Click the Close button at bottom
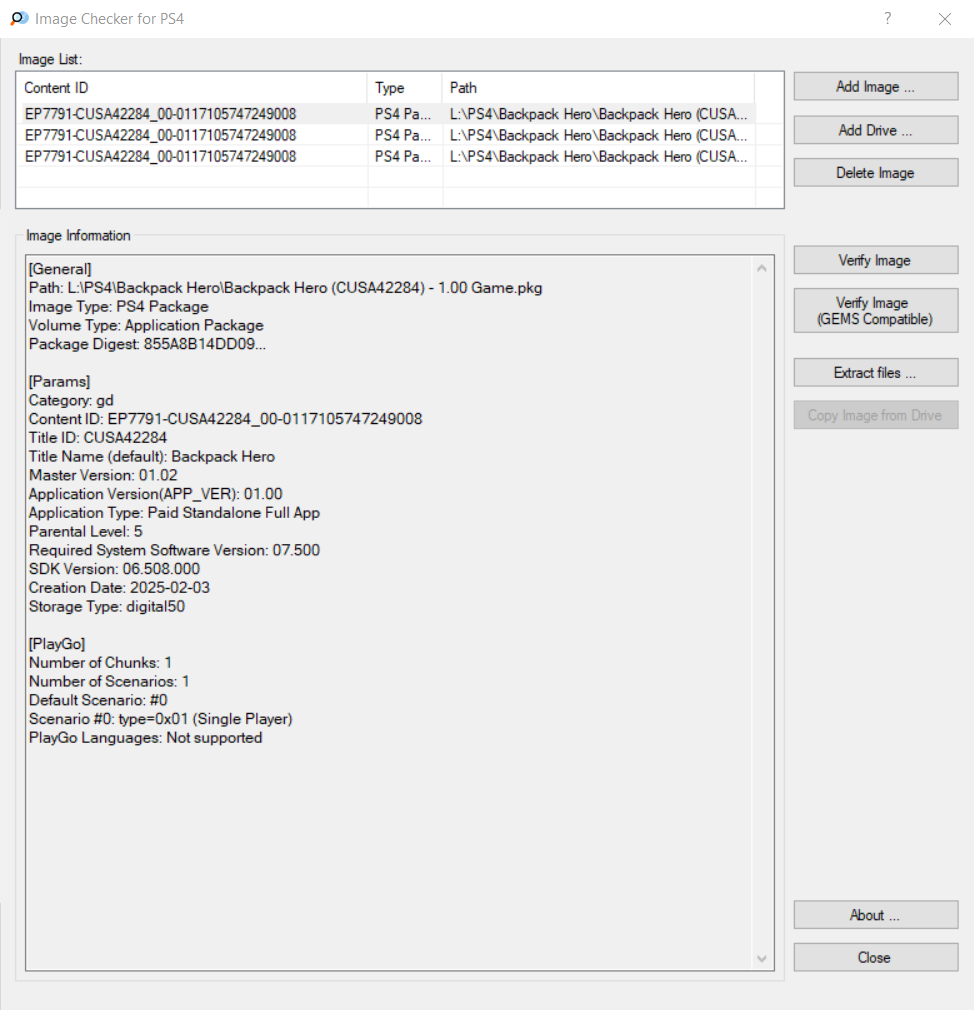Viewport: 974px width, 1010px height. tap(875, 957)
